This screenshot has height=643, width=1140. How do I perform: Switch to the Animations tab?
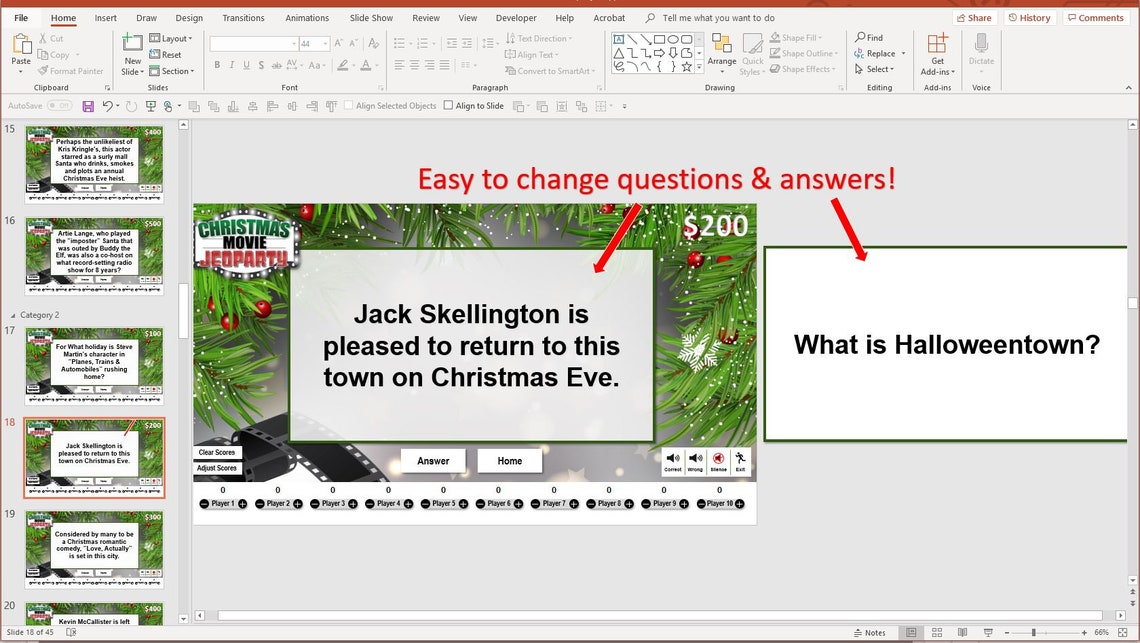point(307,17)
